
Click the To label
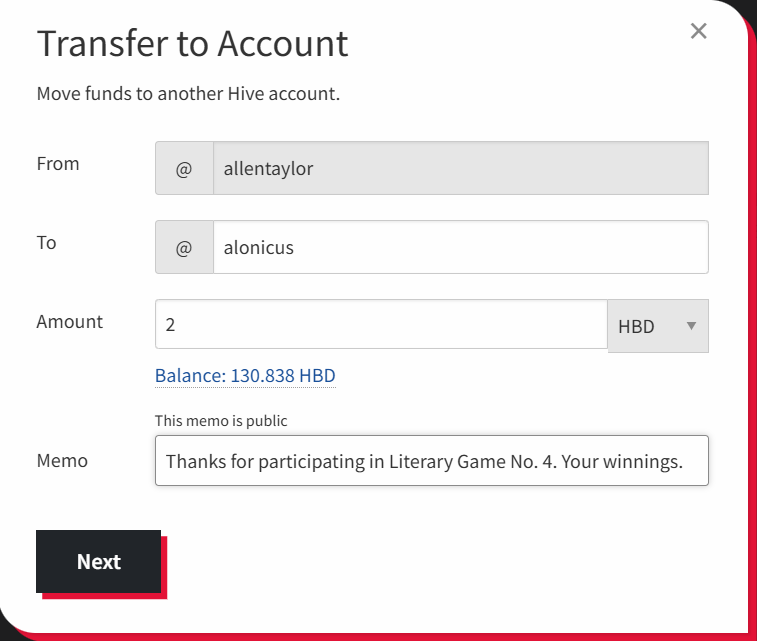46,243
